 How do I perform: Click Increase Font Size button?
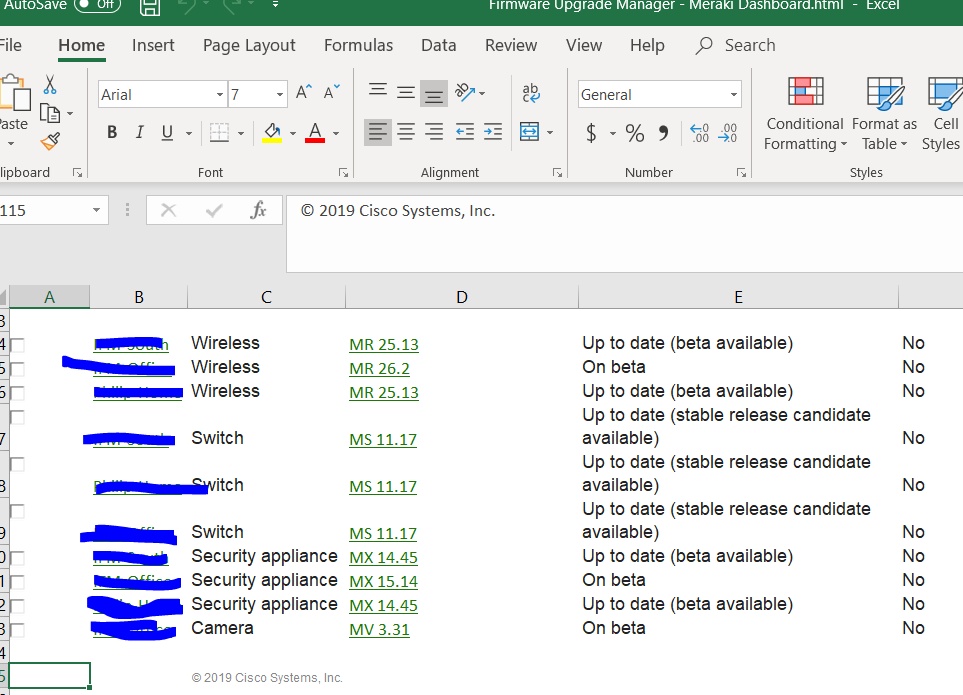304,94
